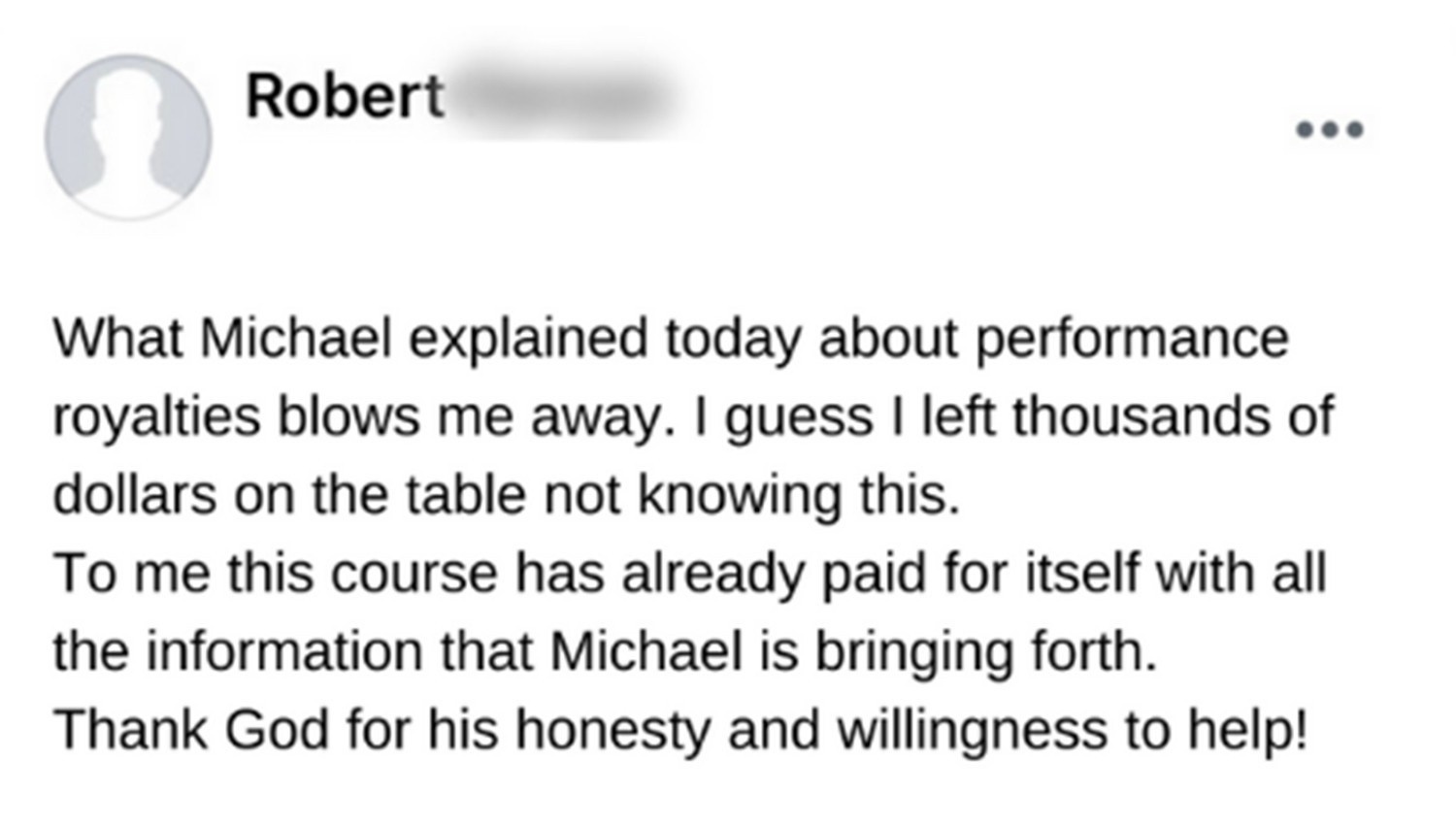Click the word 'thousands' in the post
This screenshot has height=826, width=1456.
point(1141,417)
